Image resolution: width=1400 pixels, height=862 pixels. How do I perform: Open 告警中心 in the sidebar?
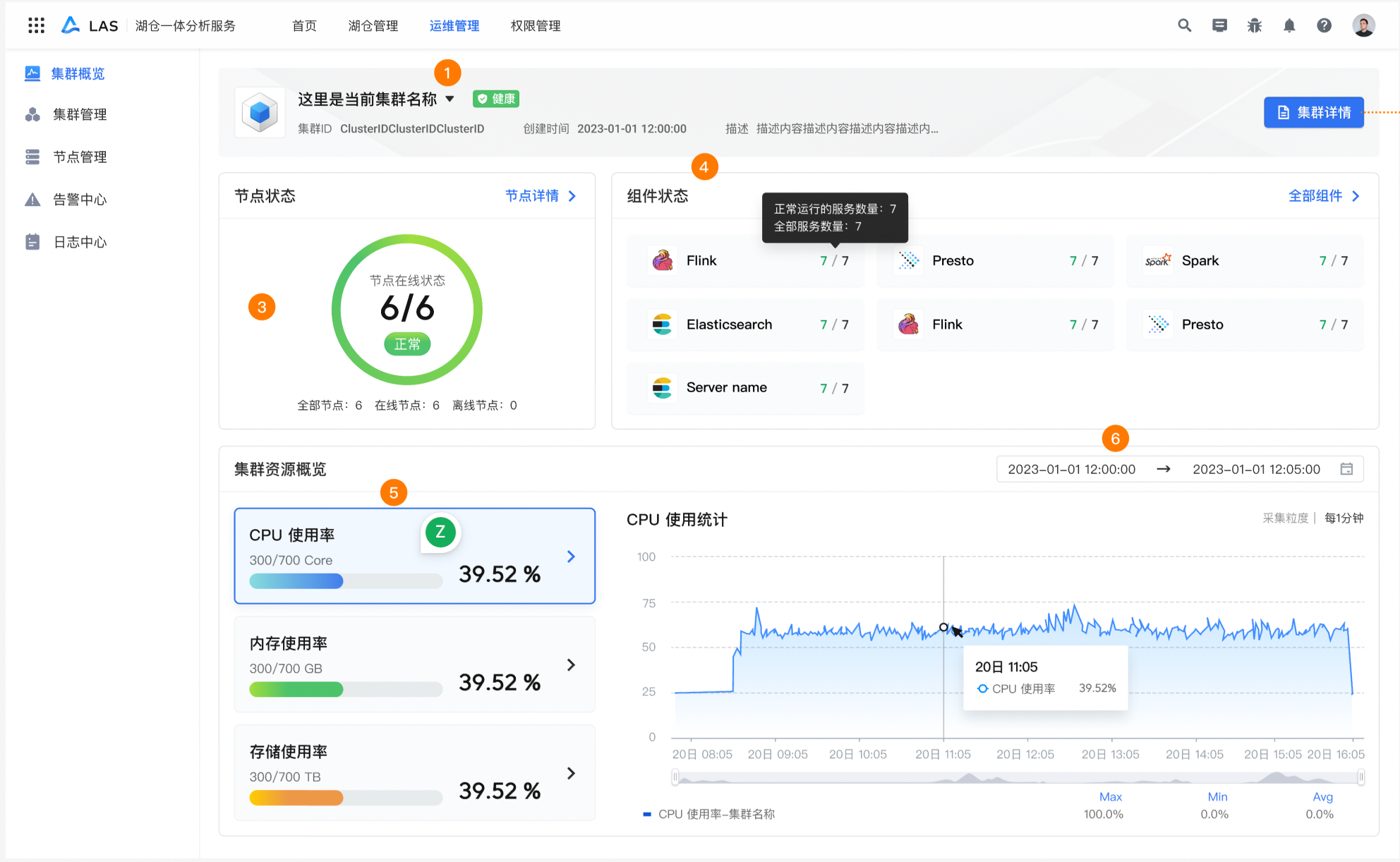point(80,200)
